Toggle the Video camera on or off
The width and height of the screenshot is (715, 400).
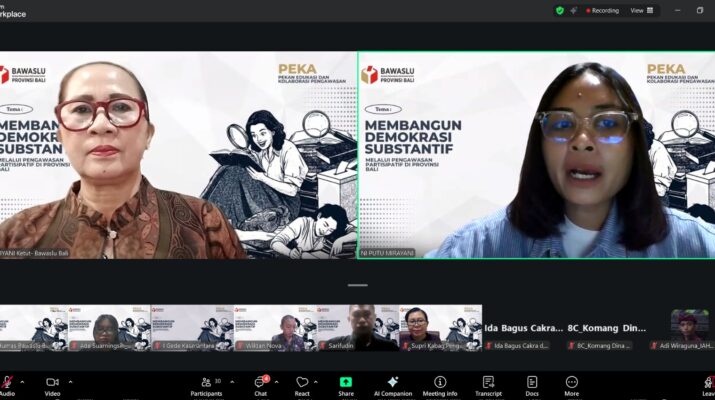52,383
